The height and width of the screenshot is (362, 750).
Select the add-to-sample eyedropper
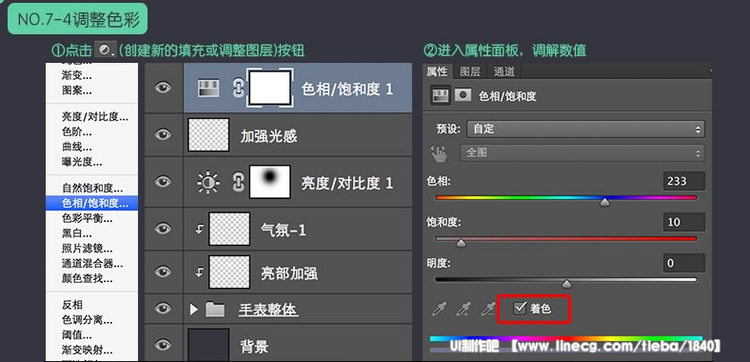[463, 310]
